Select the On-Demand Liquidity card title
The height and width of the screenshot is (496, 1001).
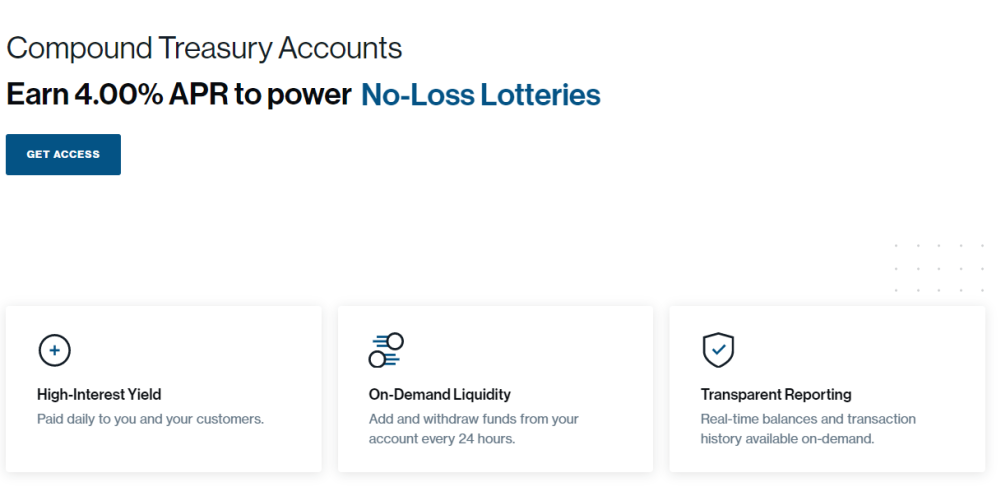tap(440, 395)
